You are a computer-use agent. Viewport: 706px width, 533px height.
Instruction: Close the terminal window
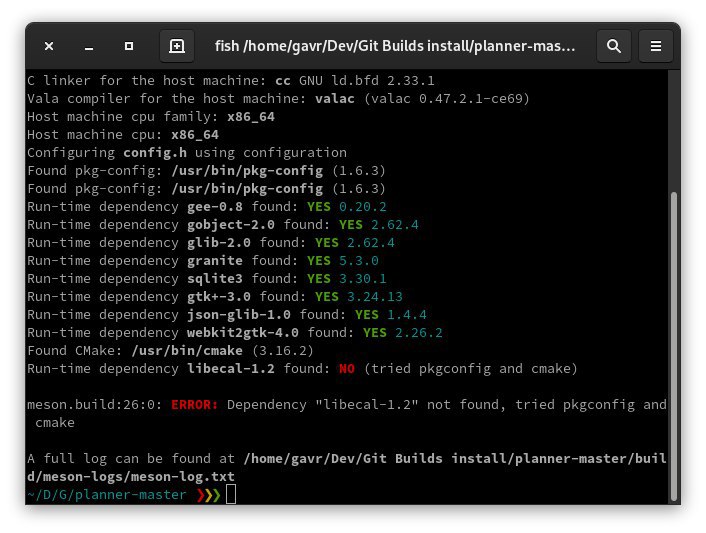tap(49, 46)
